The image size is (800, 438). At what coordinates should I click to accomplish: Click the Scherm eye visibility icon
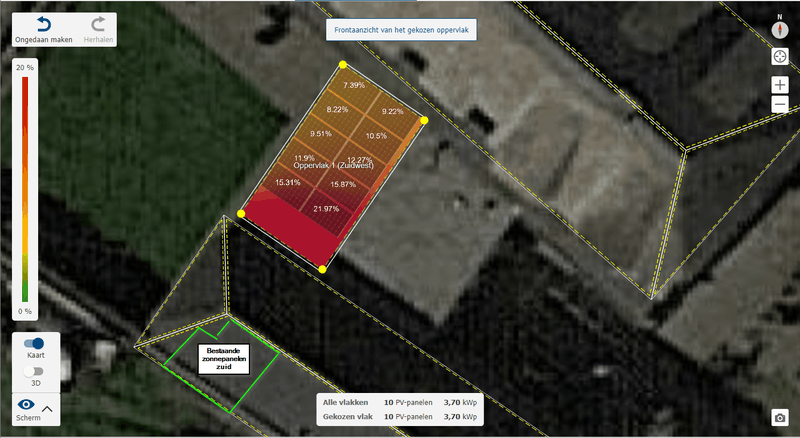click(x=26, y=405)
